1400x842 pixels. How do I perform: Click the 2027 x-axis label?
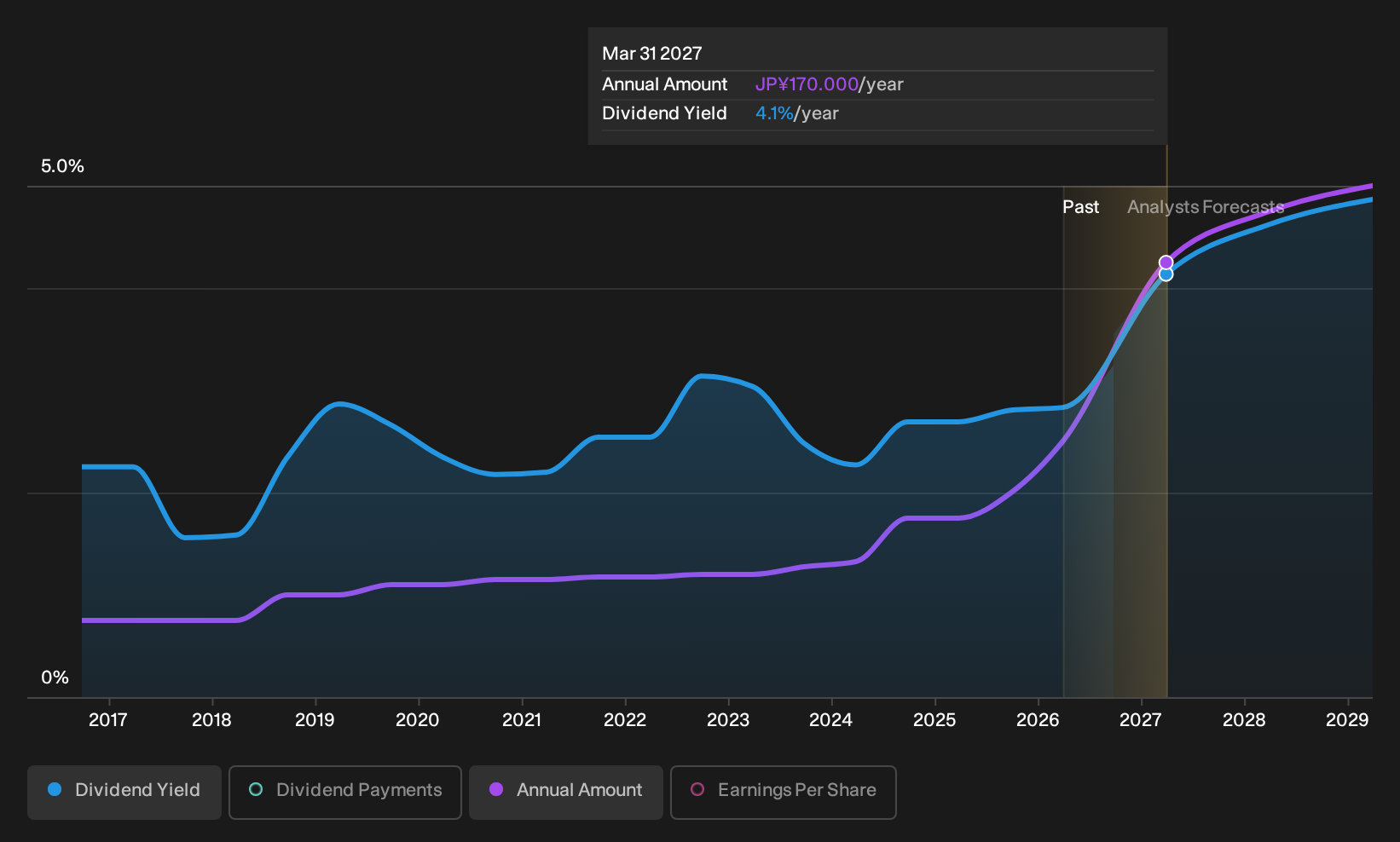point(1141,720)
